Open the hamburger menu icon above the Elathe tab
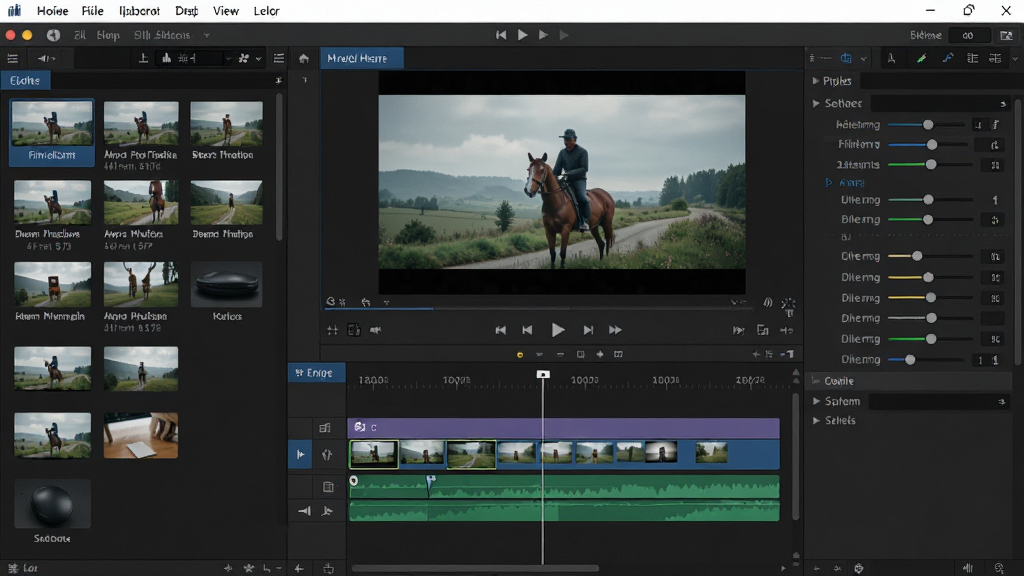The image size is (1024, 576). coord(12,59)
